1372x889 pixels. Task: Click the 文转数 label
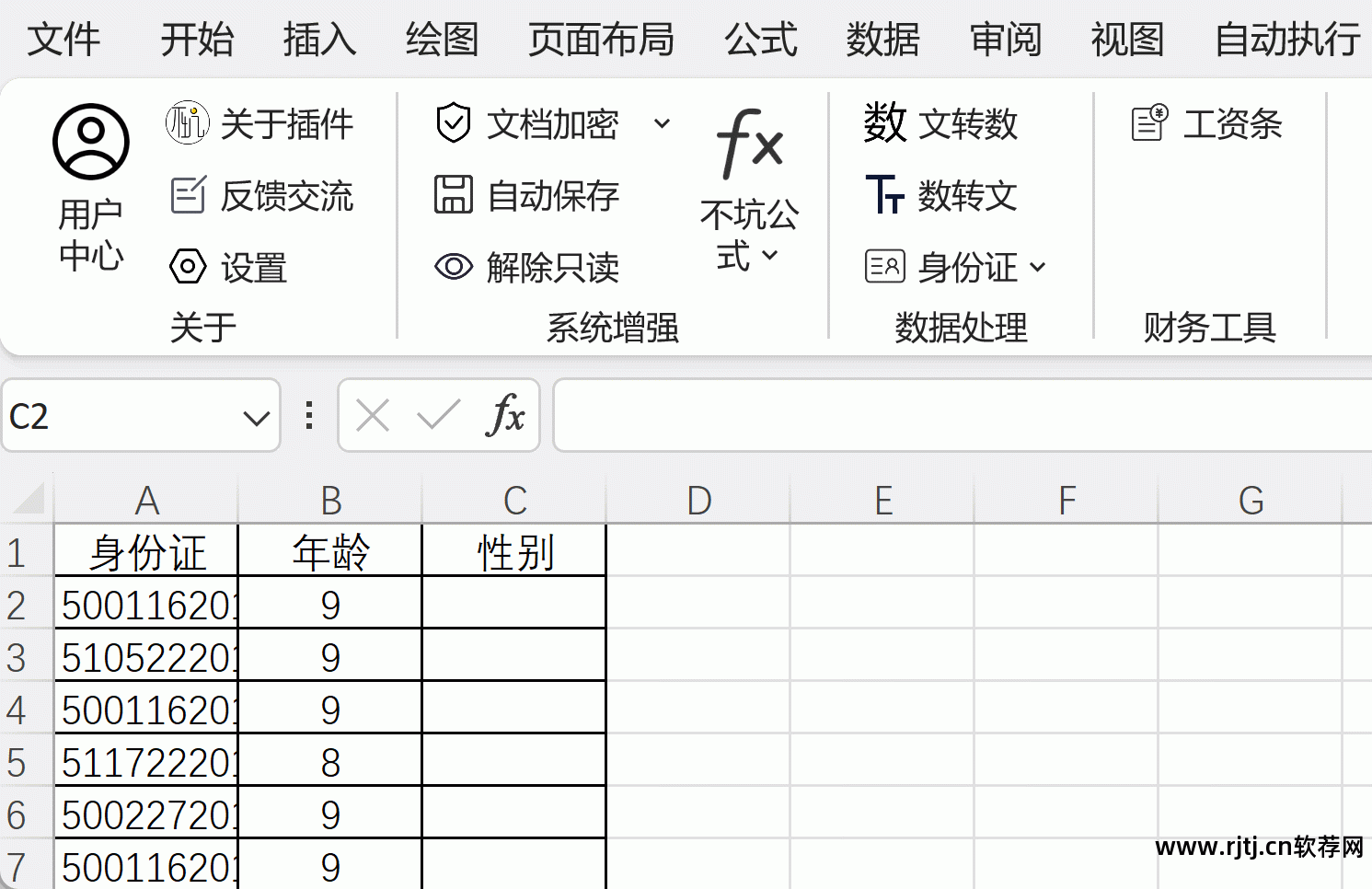pos(968,123)
